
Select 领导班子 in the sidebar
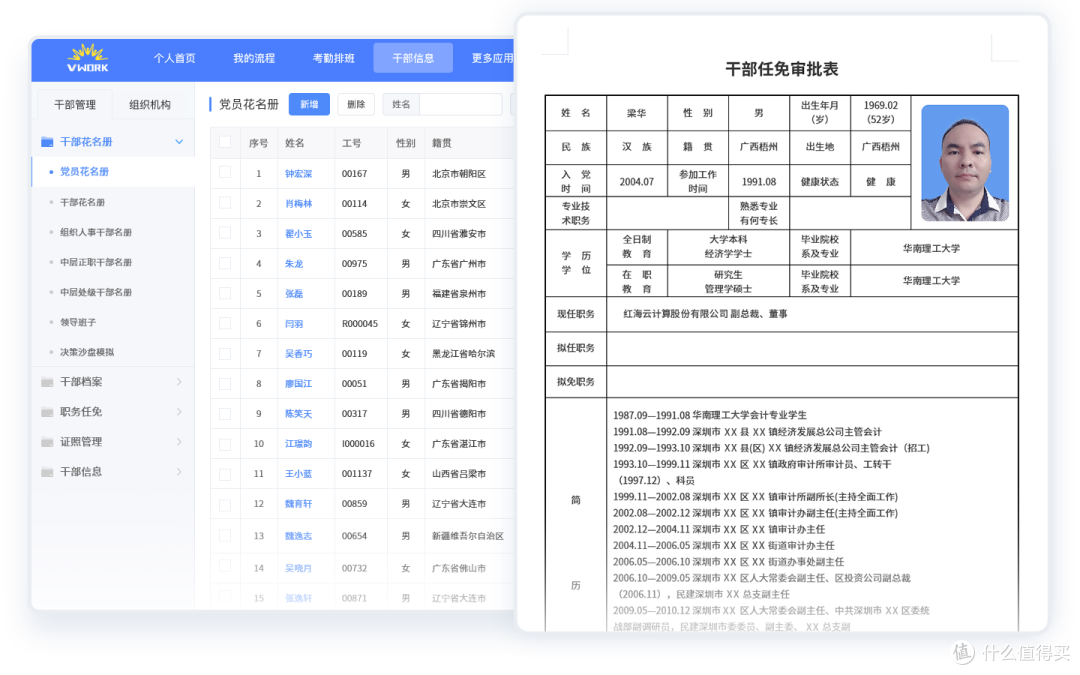(78, 322)
